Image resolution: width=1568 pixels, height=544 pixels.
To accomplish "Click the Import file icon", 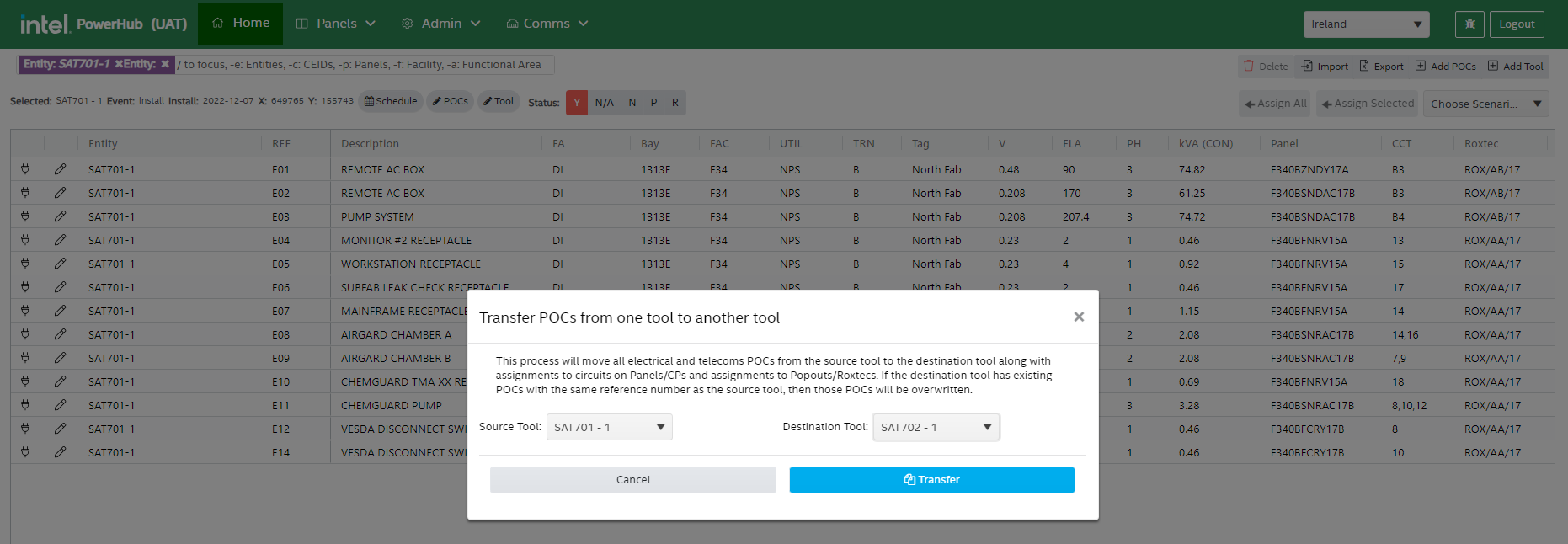I will point(1307,66).
